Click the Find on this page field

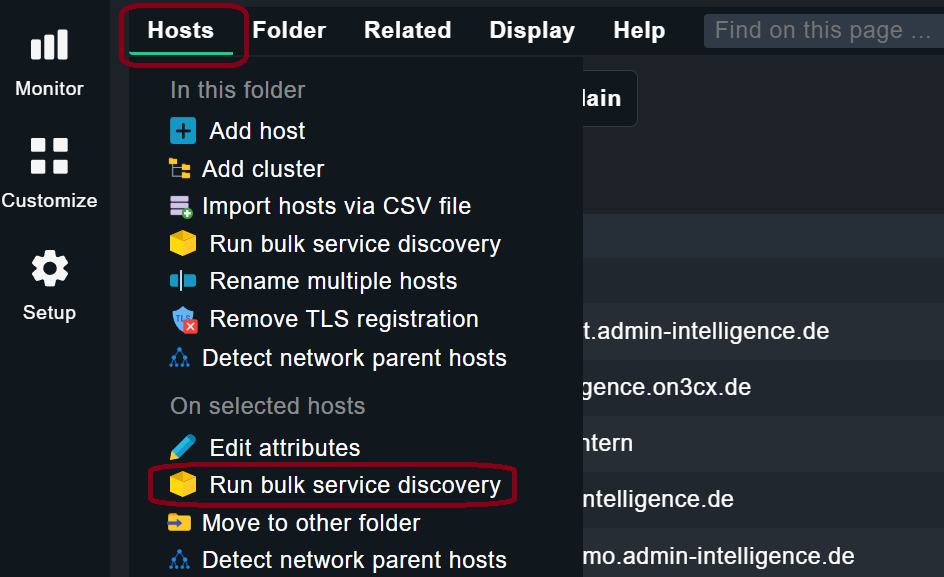coord(822,31)
